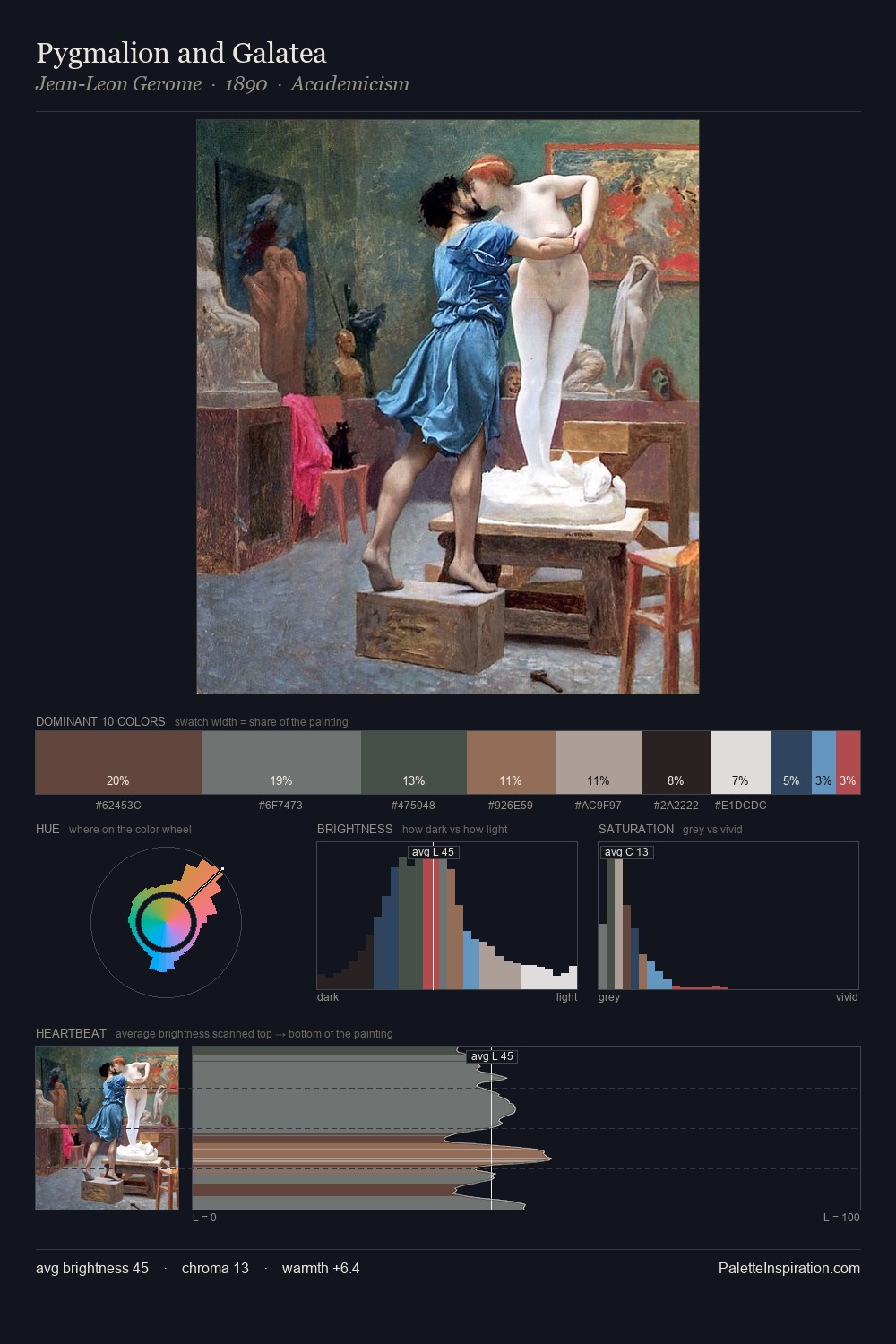Click the 'BRIGHTNESS' section heading
This screenshot has height=1344, width=896.
355,829
